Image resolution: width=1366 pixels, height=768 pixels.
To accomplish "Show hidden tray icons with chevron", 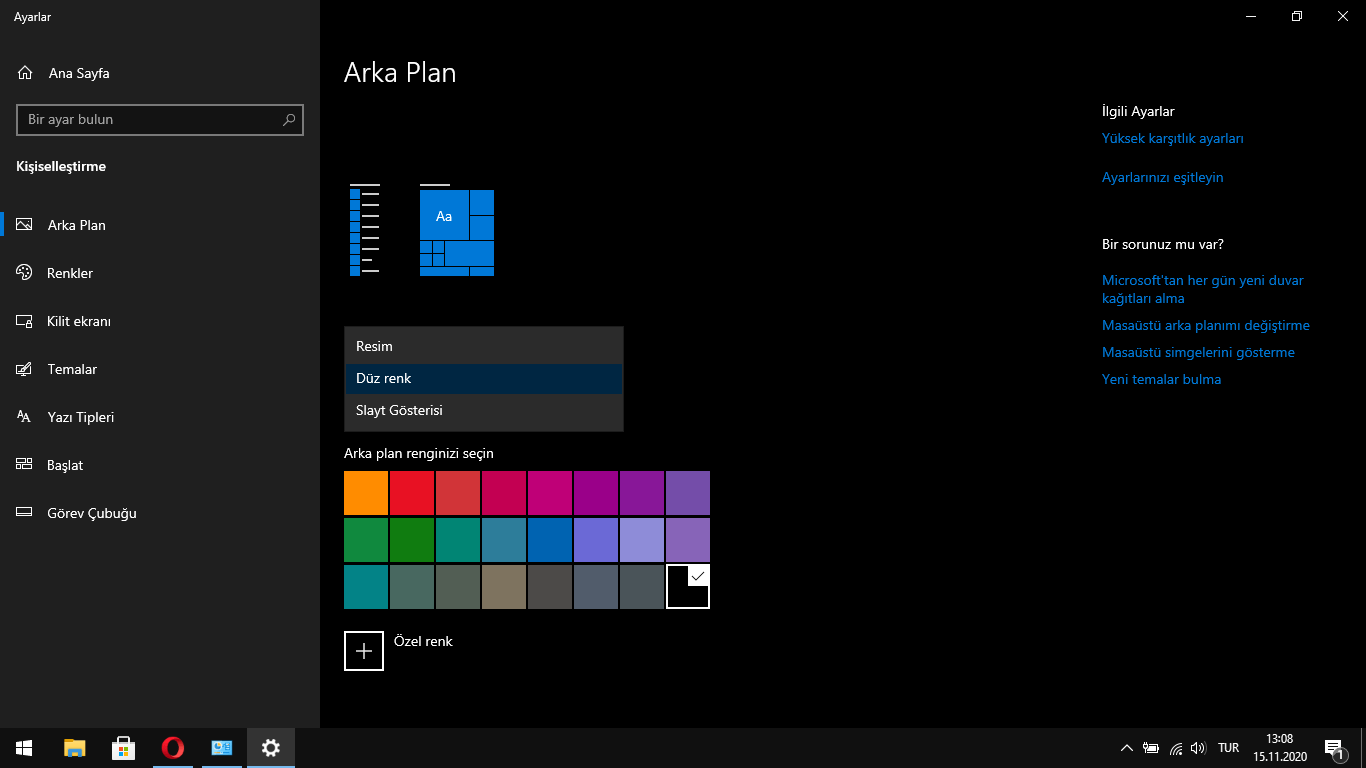I will 1126,748.
